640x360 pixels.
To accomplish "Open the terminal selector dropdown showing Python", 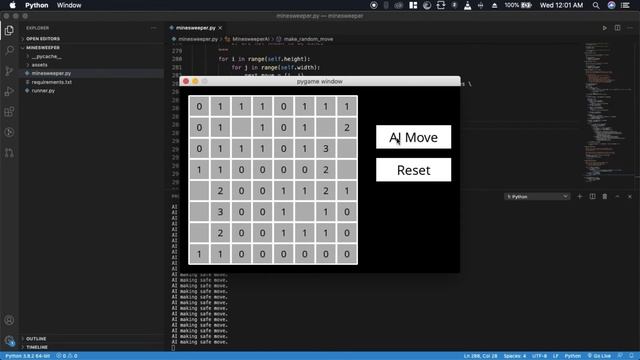I will click(x=537, y=196).
